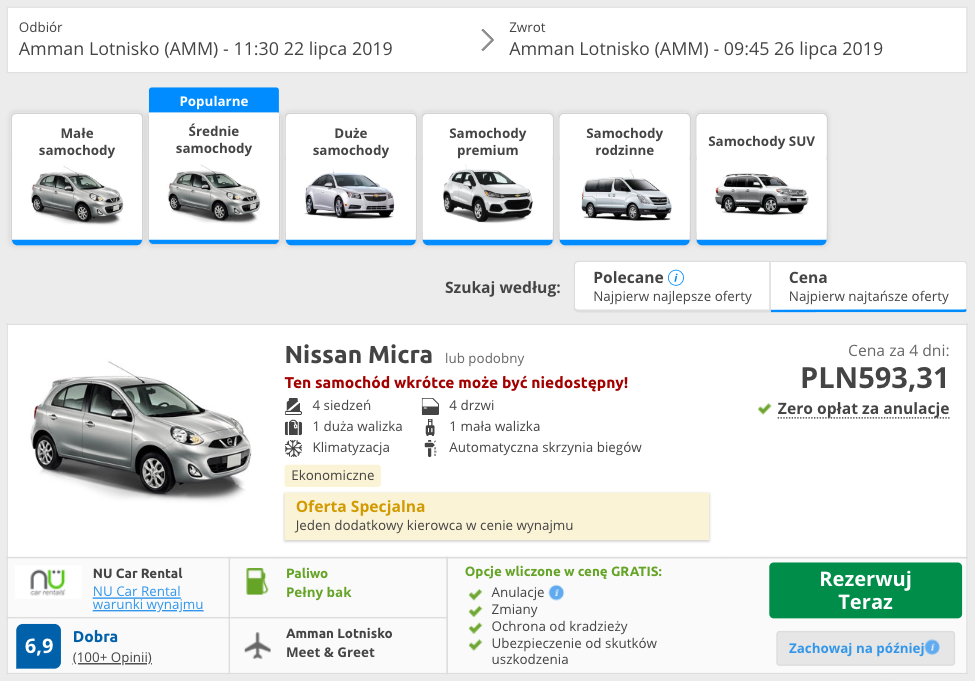Click the Anulacje info icon
The width and height of the screenshot is (975, 681).
click(x=557, y=593)
